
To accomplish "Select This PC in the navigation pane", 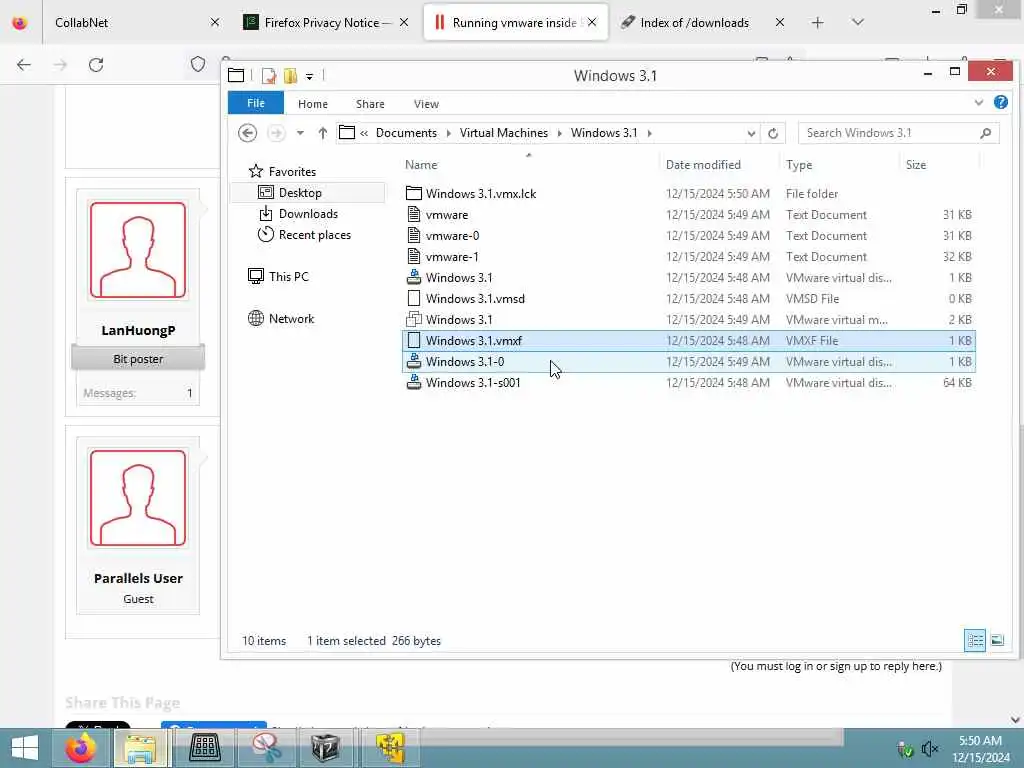I will click(x=288, y=277).
